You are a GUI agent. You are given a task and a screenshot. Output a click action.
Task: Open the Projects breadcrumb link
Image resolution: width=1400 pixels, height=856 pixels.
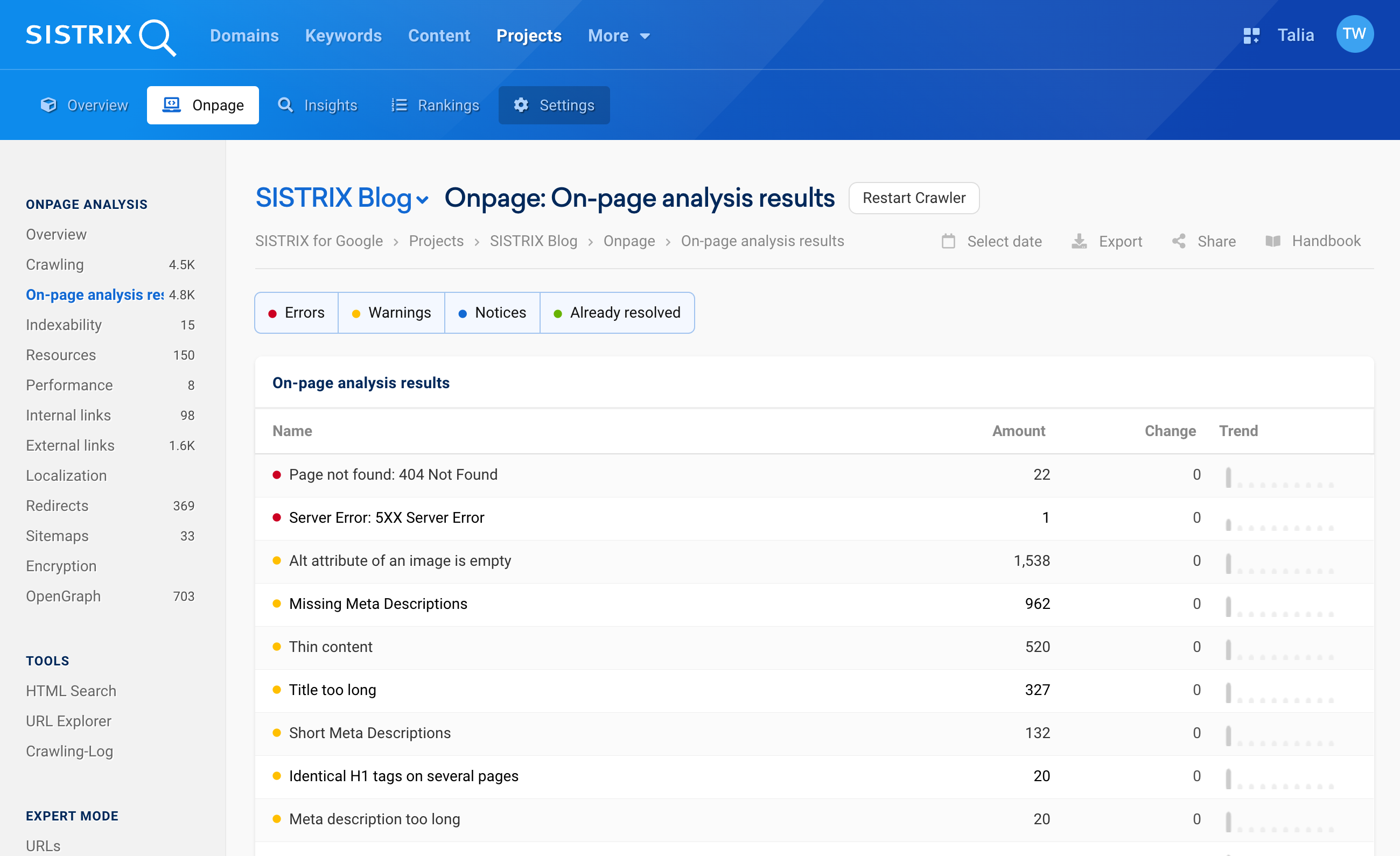coord(436,241)
